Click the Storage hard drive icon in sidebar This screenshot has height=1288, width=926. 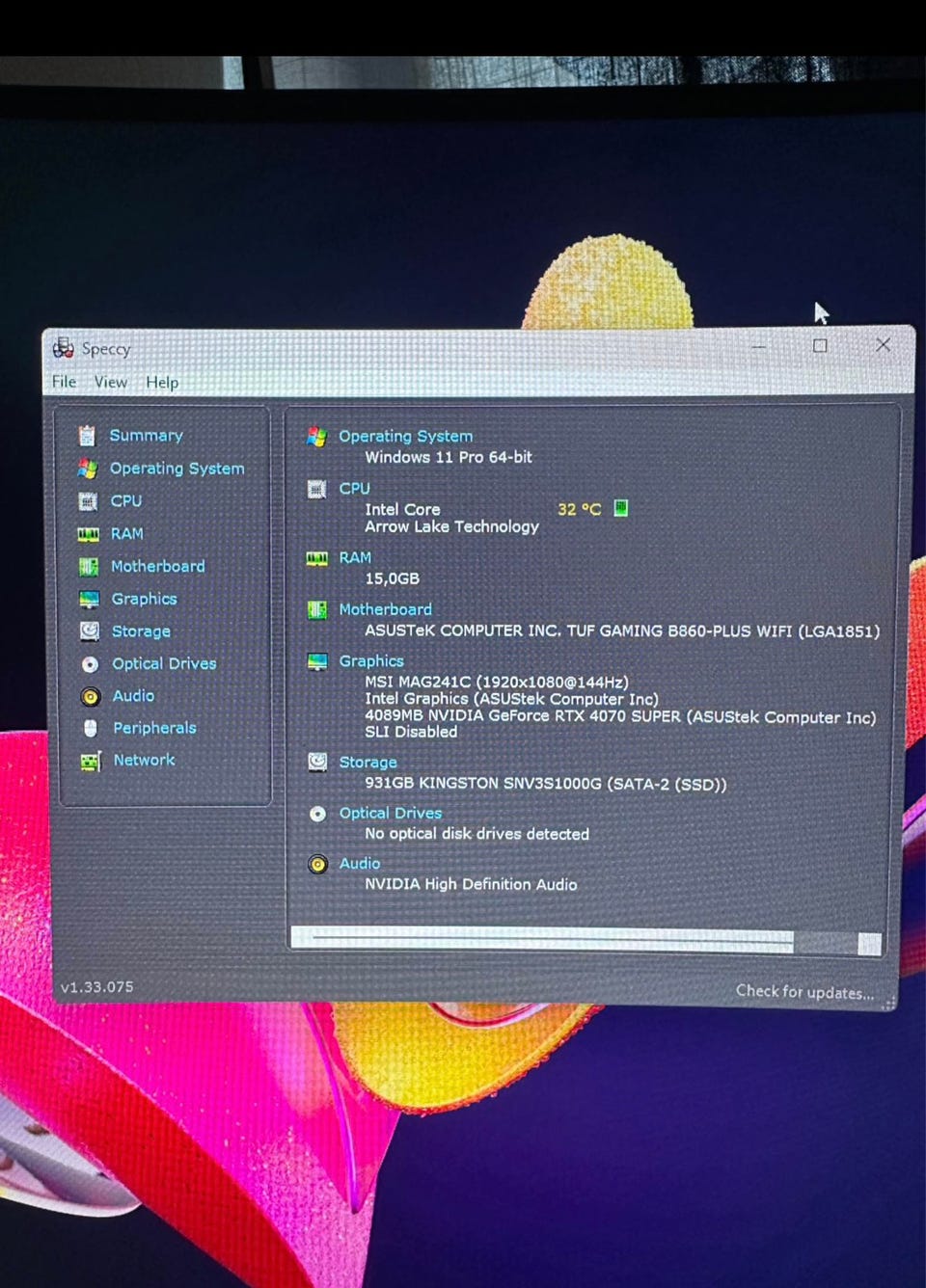pos(90,631)
